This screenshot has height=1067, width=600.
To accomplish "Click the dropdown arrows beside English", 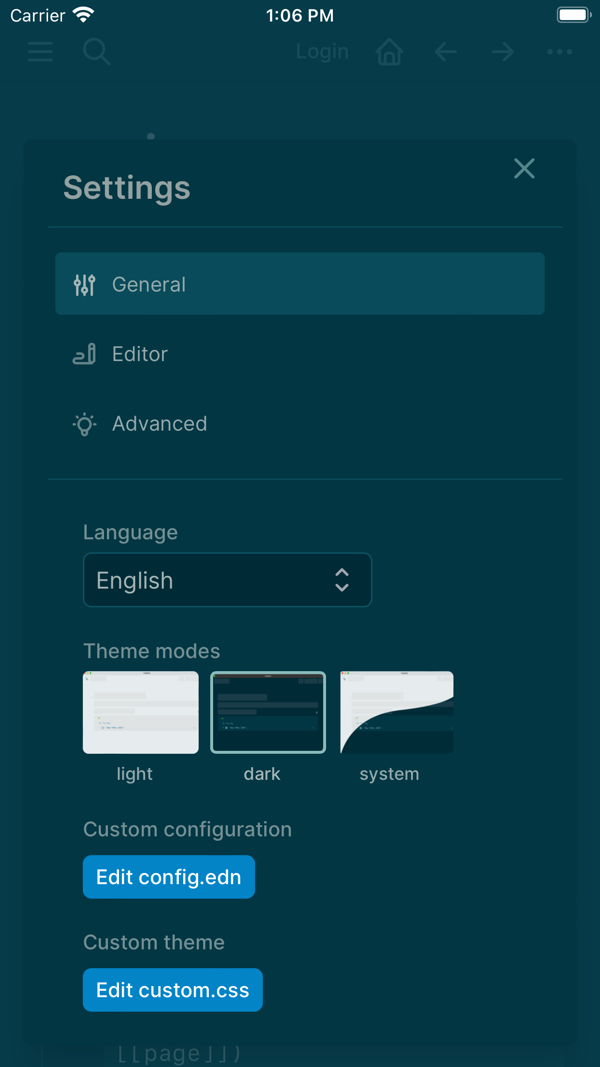I will pyautogui.click(x=341, y=580).
